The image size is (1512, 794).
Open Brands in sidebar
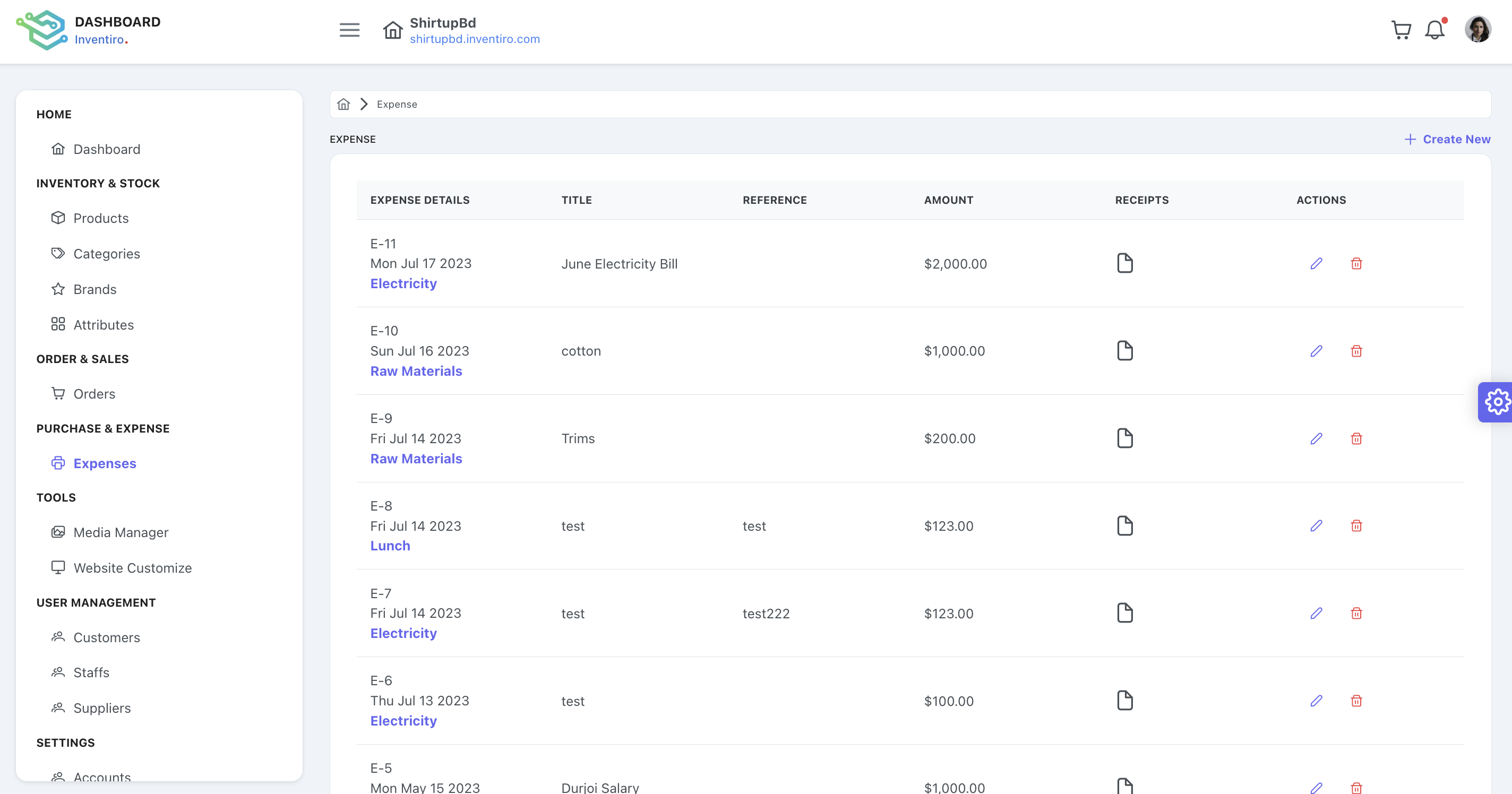coord(84,289)
